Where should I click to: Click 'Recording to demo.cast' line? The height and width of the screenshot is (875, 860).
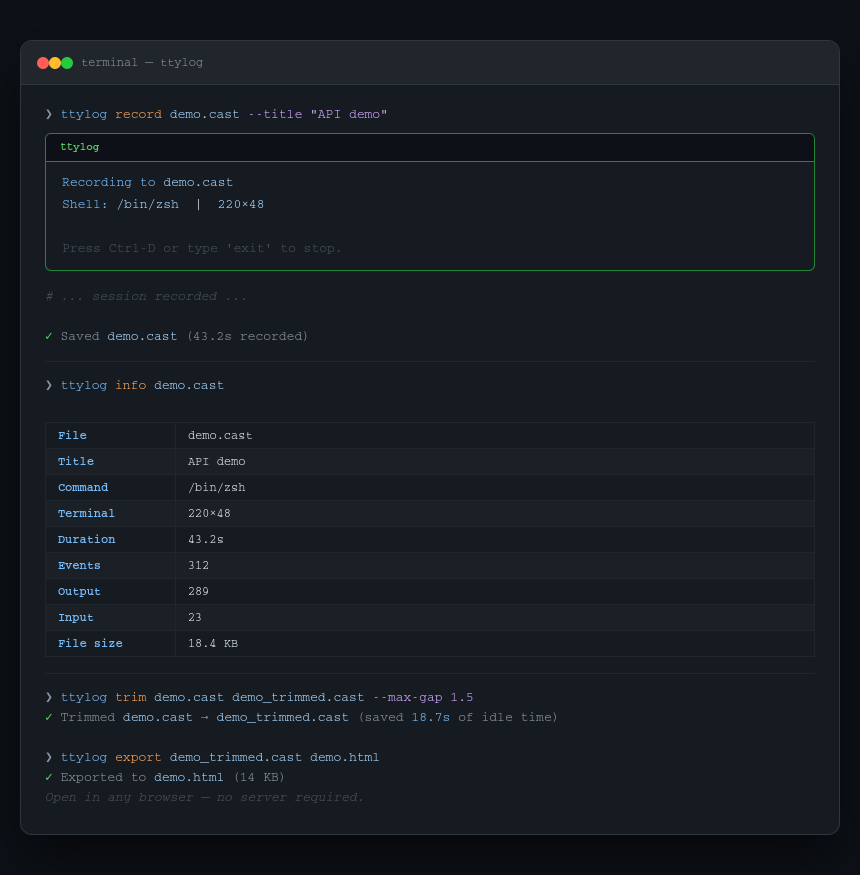[x=147, y=182]
